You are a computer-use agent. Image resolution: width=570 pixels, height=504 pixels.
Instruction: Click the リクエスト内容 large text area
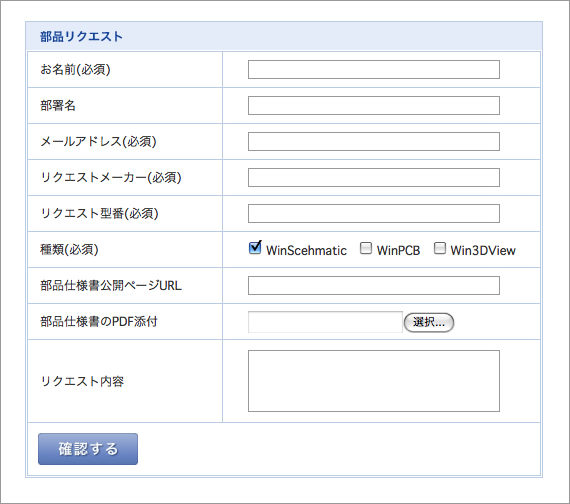374,381
